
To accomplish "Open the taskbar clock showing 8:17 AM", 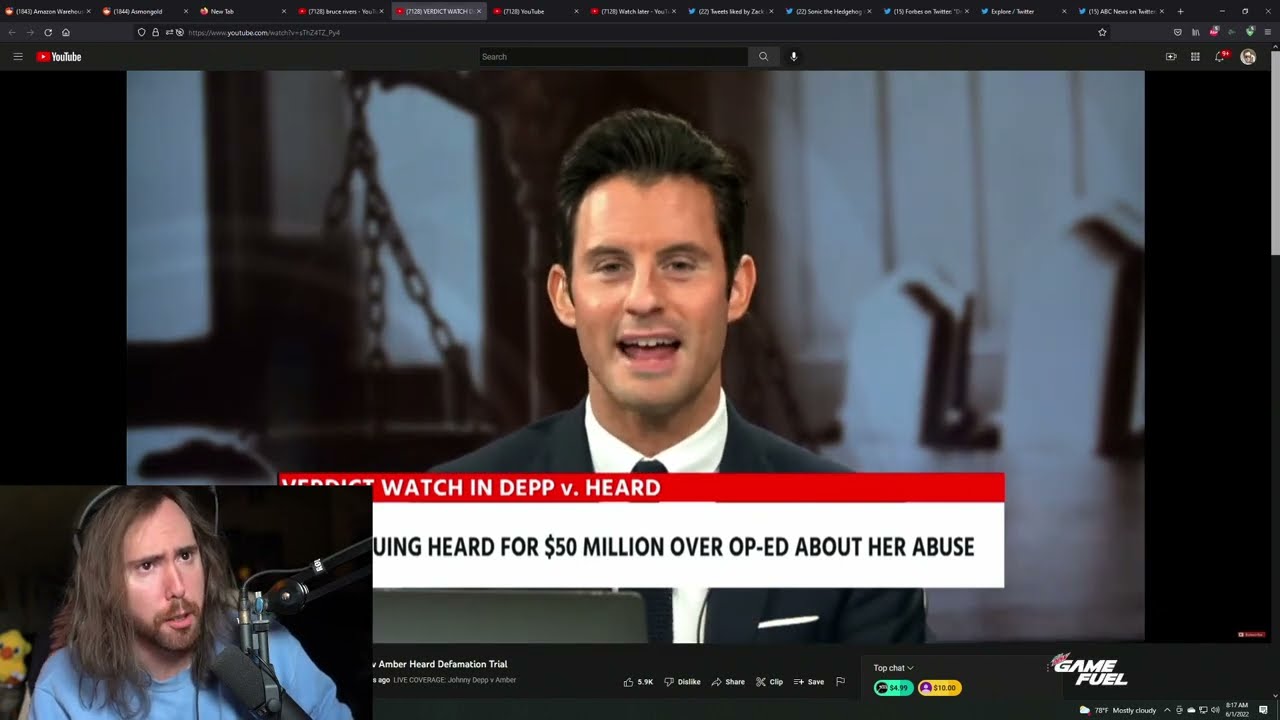I will point(1237,710).
